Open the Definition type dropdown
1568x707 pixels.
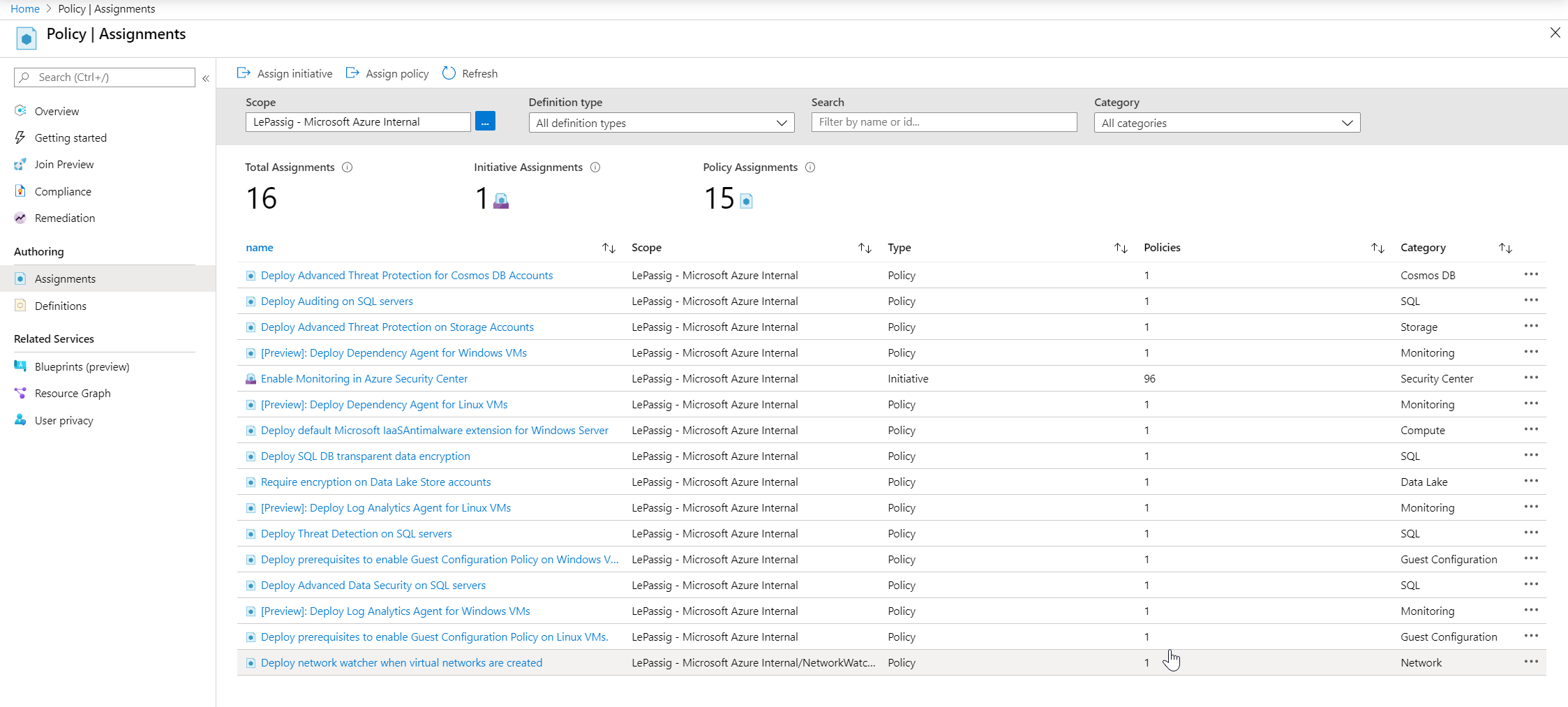click(661, 123)
